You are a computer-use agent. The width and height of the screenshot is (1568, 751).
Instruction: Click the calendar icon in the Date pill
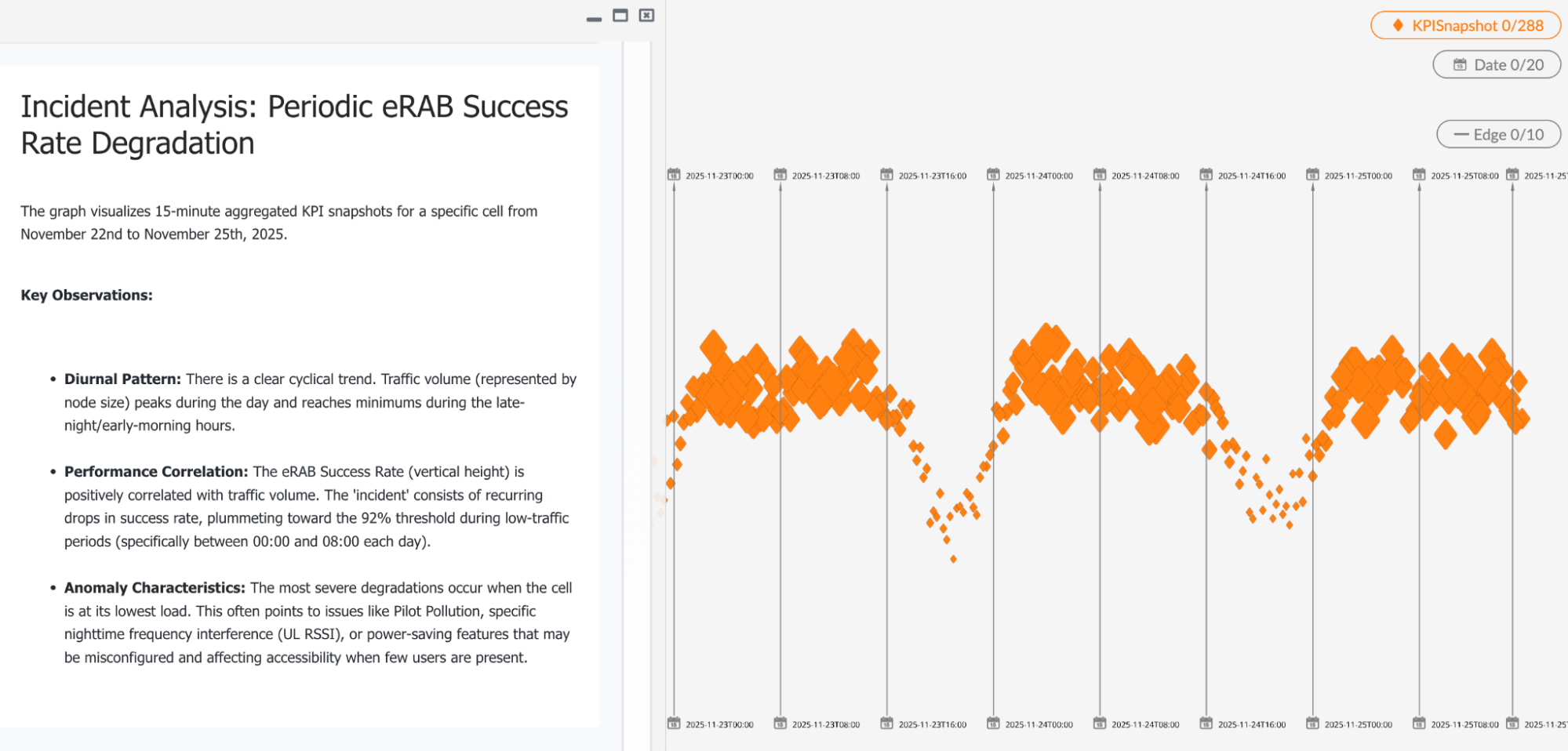point(1460,65)
